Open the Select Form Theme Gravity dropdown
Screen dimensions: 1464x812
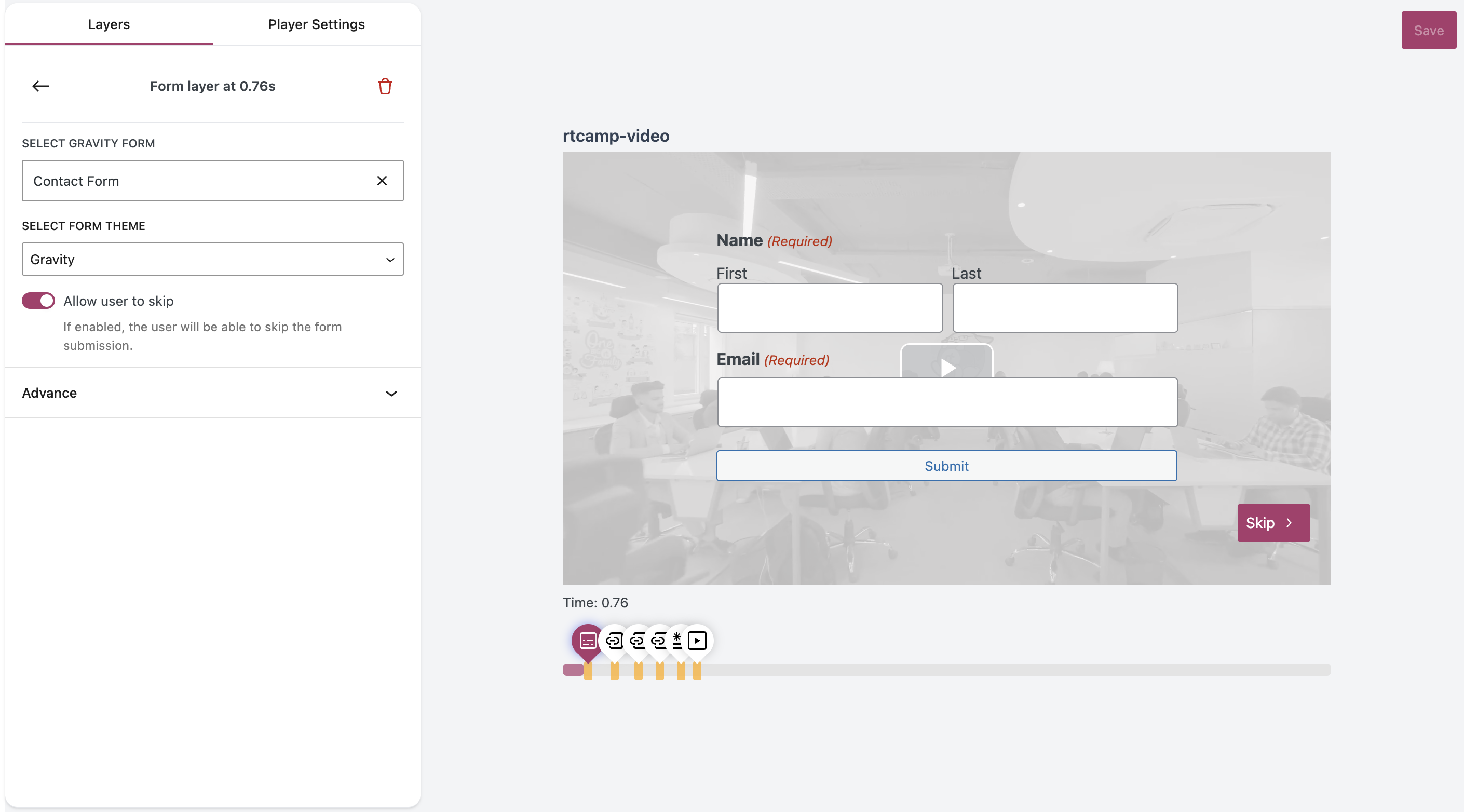[x=212, y=259]
